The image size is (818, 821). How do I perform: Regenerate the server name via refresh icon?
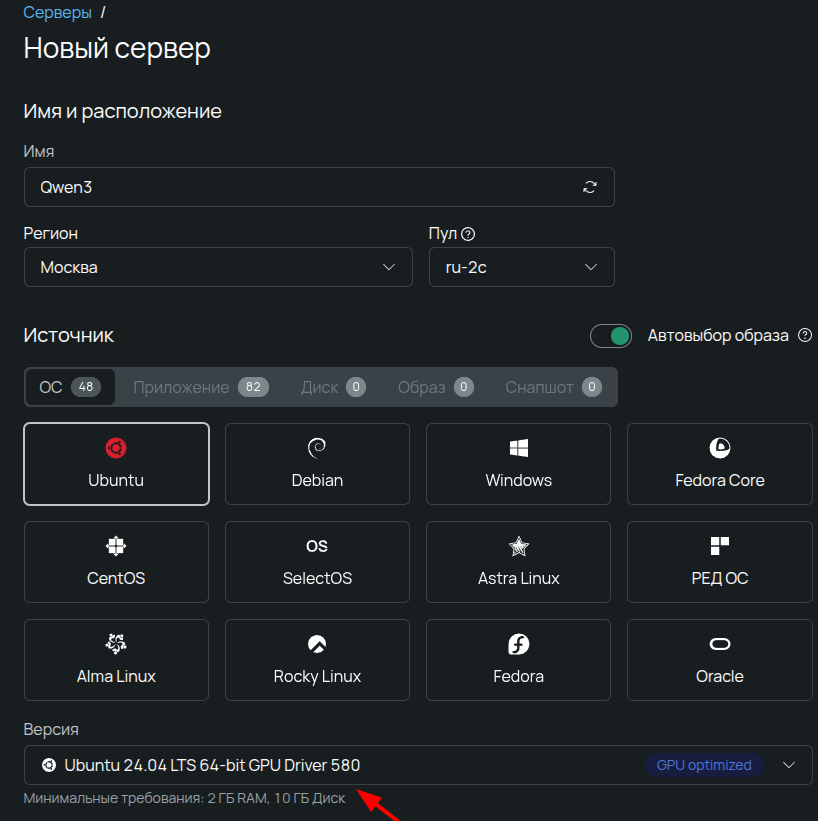click(x=592, y=187)
